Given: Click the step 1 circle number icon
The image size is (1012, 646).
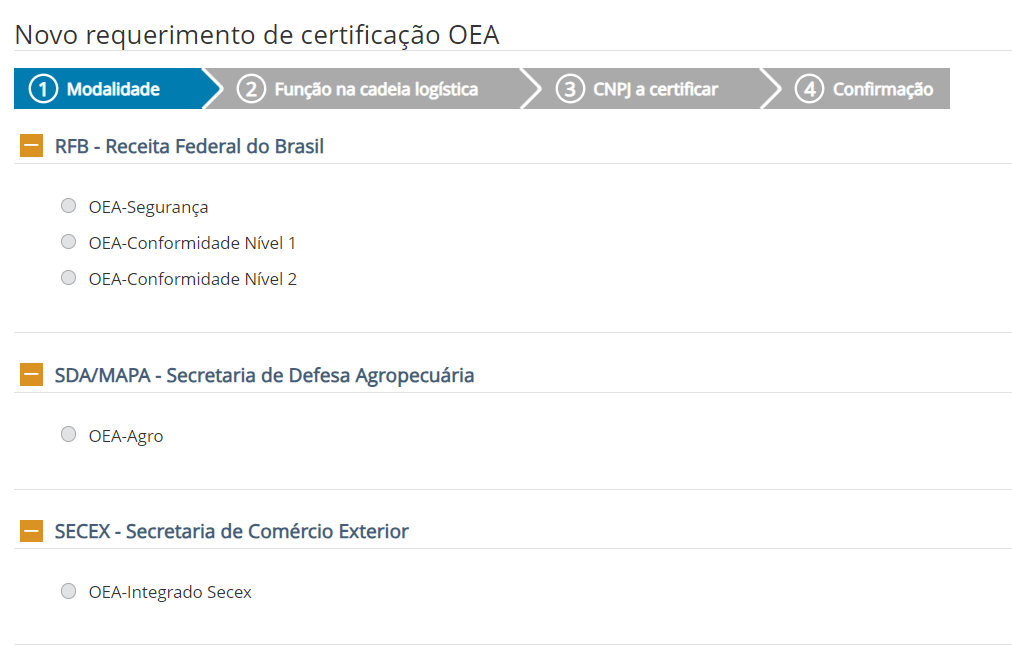Looking at the screenshot, I should coord(43,89).
